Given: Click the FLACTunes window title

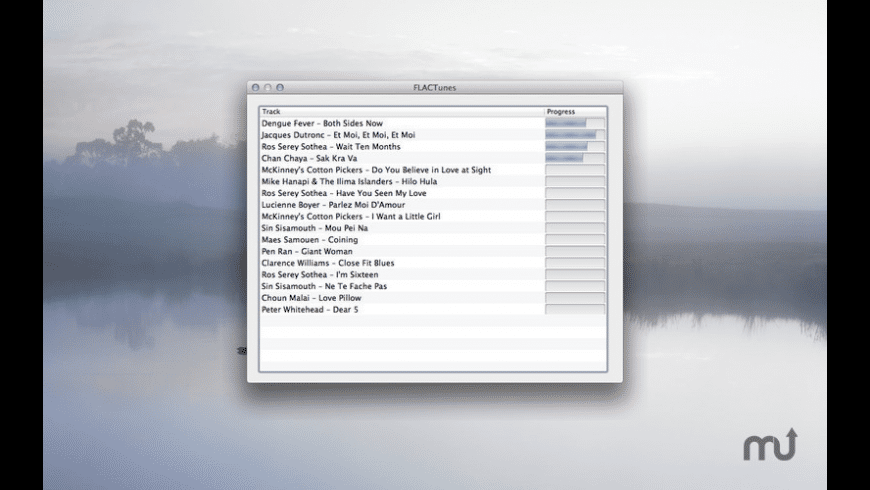Looking at the screenshot, I should 434,88.
